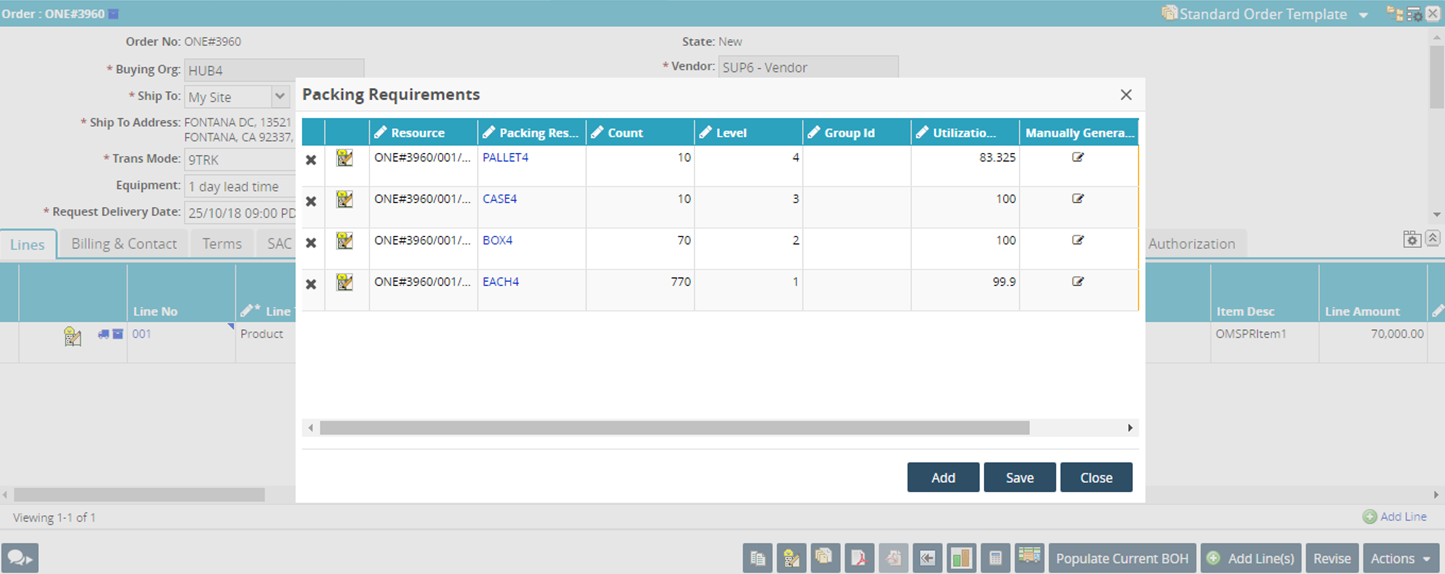Click the Revise button
1445x574 pixels.
coord(1332,558)
